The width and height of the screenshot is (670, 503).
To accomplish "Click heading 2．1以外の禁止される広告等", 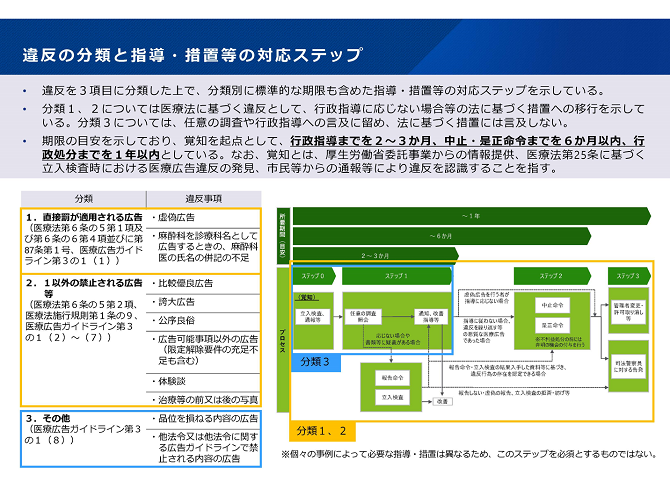I will [84, 288].
